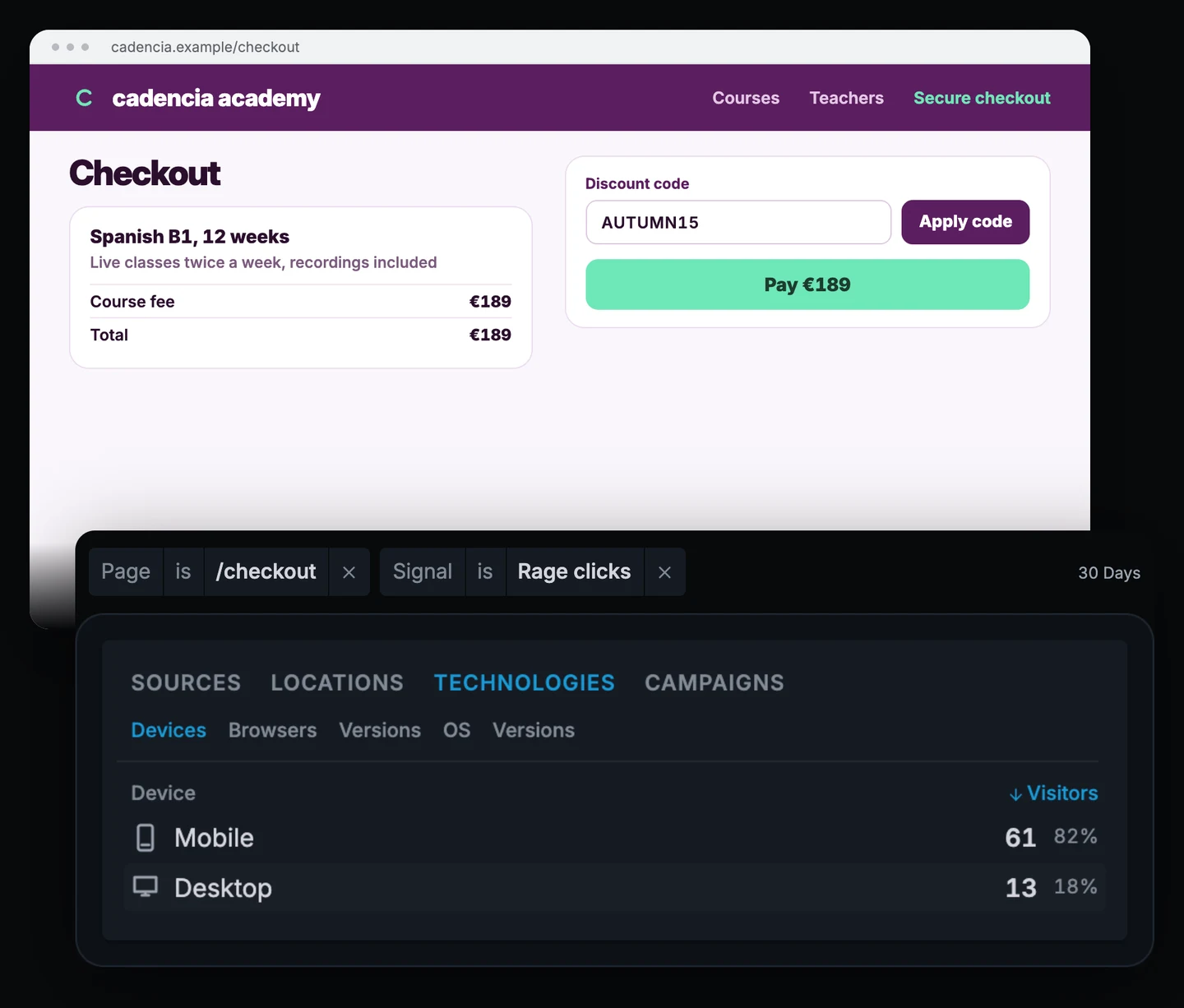The height and width of the screenshot is (1008, 1184).
Task: Apply the discount code
Action: 965,222
